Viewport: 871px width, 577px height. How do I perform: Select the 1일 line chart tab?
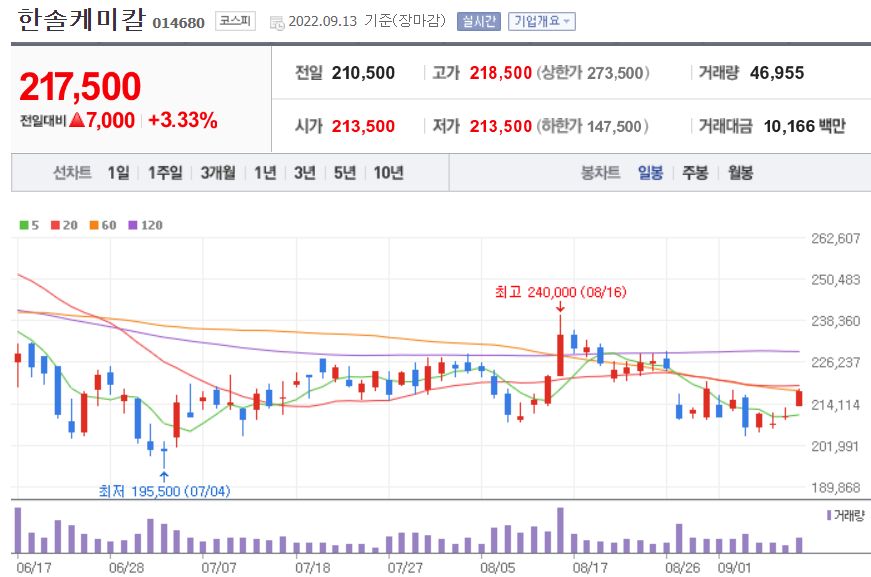coord(118,173)
